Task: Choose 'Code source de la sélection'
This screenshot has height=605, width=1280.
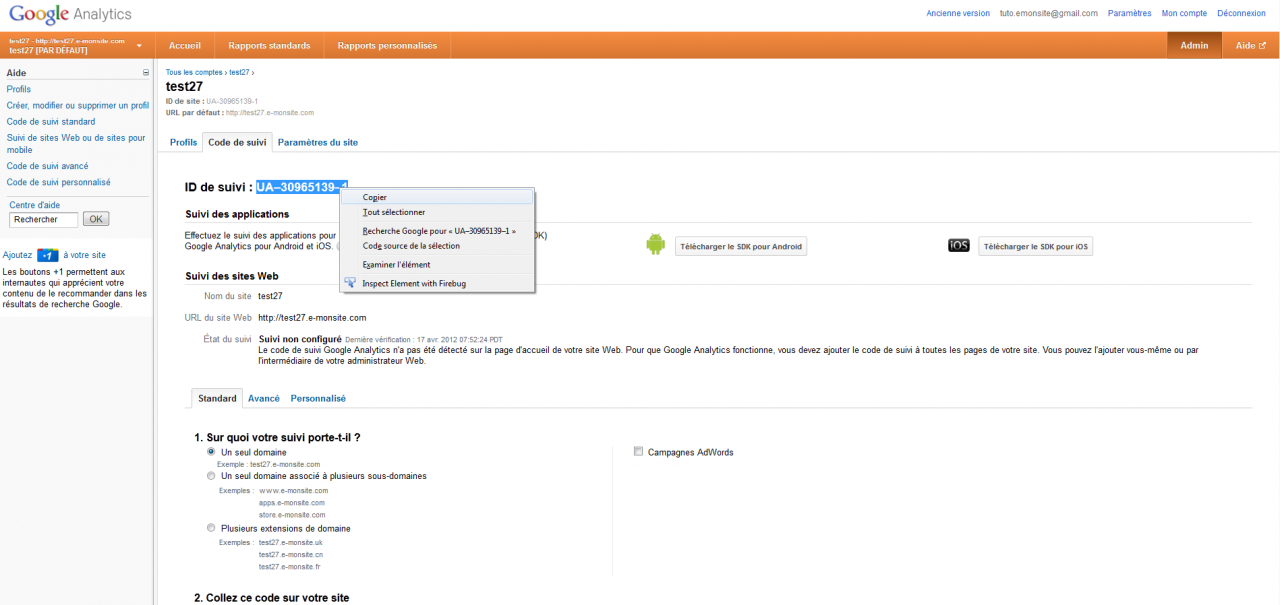Action: (437, 246)
